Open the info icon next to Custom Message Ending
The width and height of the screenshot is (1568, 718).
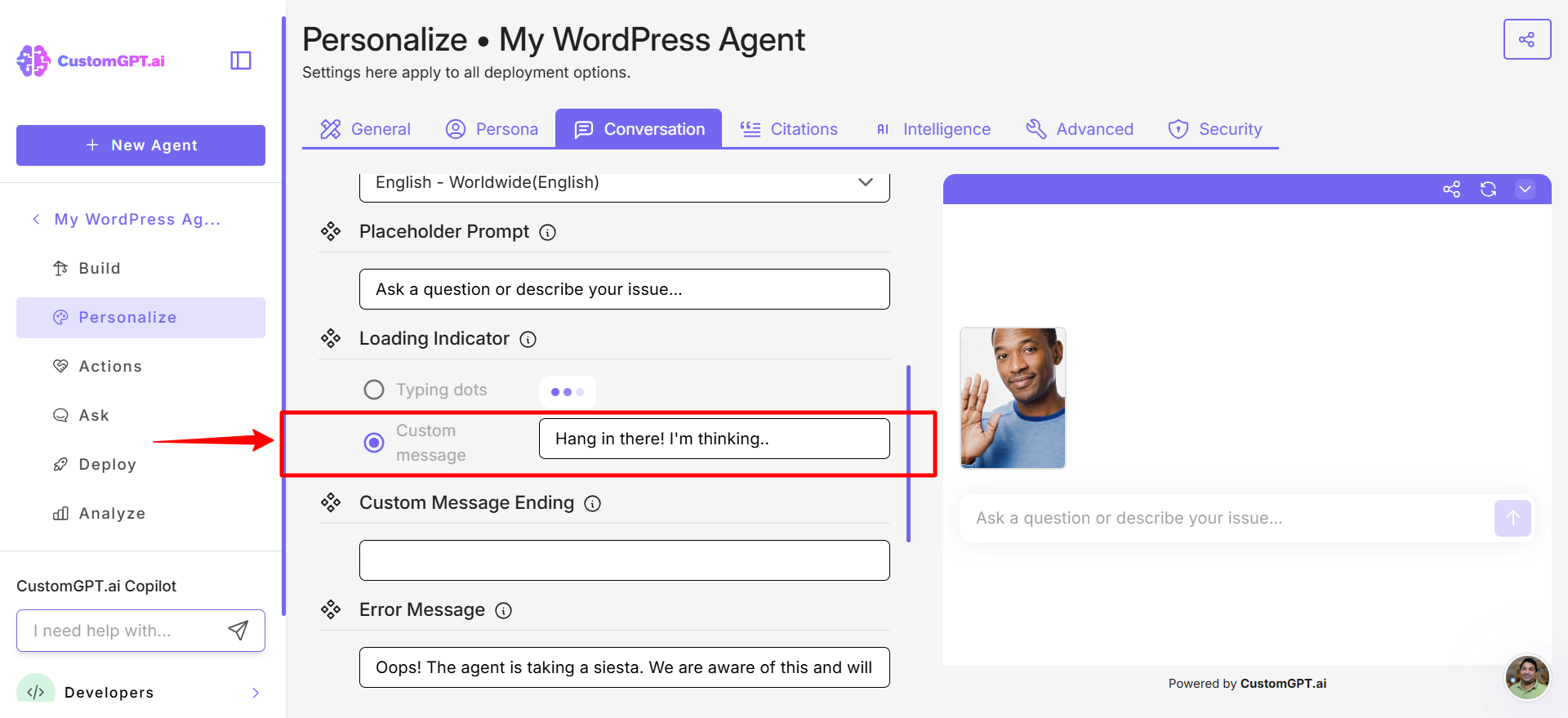593,504
